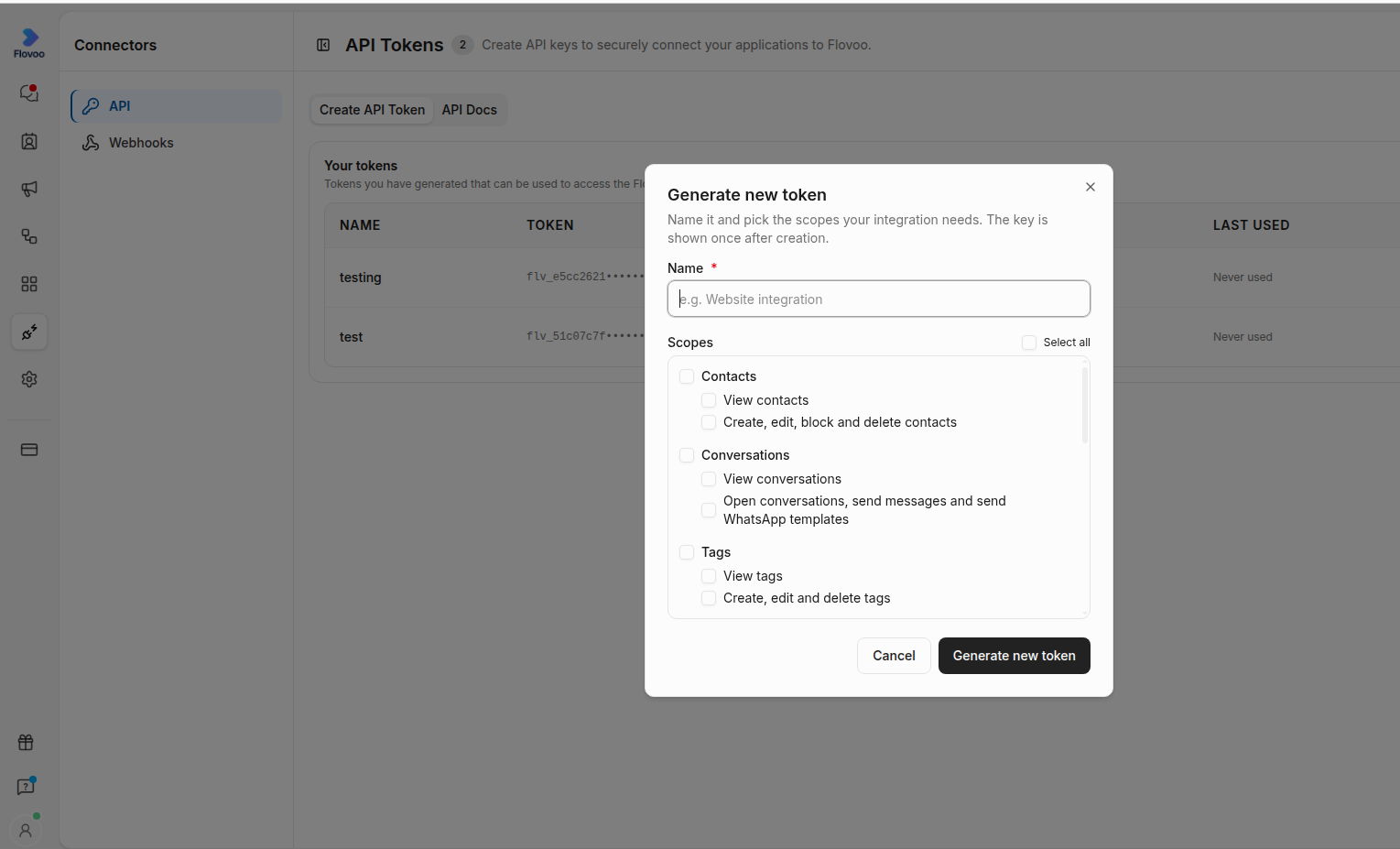The height and width of the screenshot is (849, 1400).
Task: Click the 'Your tokens' heading
Action: (361, 166)
